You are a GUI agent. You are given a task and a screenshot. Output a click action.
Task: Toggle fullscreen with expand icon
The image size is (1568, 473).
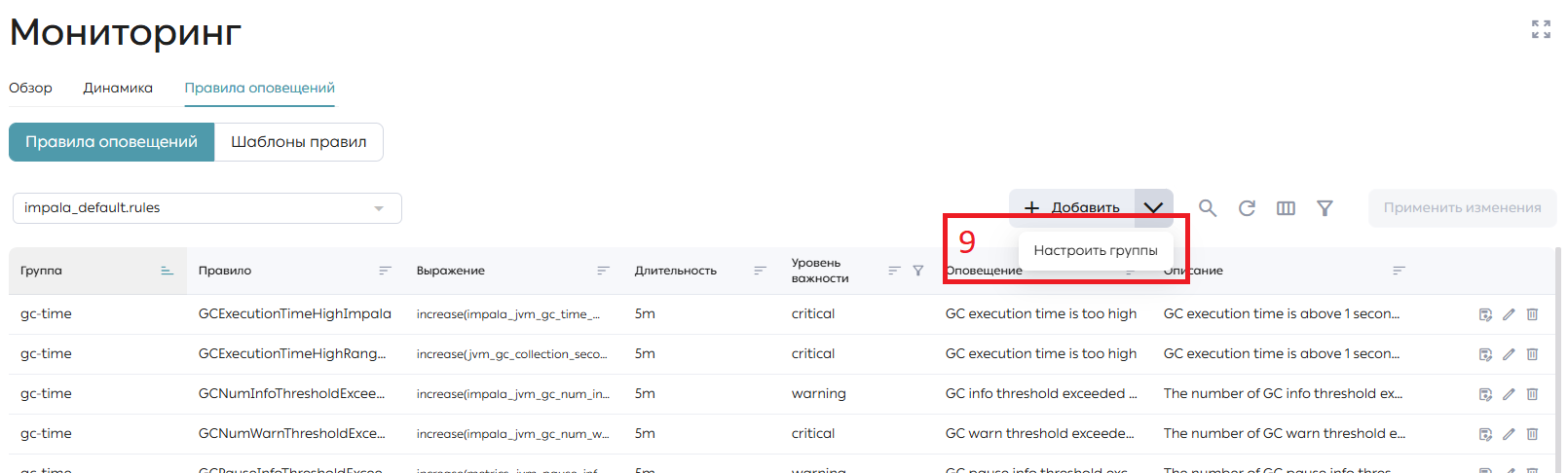click(1541, 29)
